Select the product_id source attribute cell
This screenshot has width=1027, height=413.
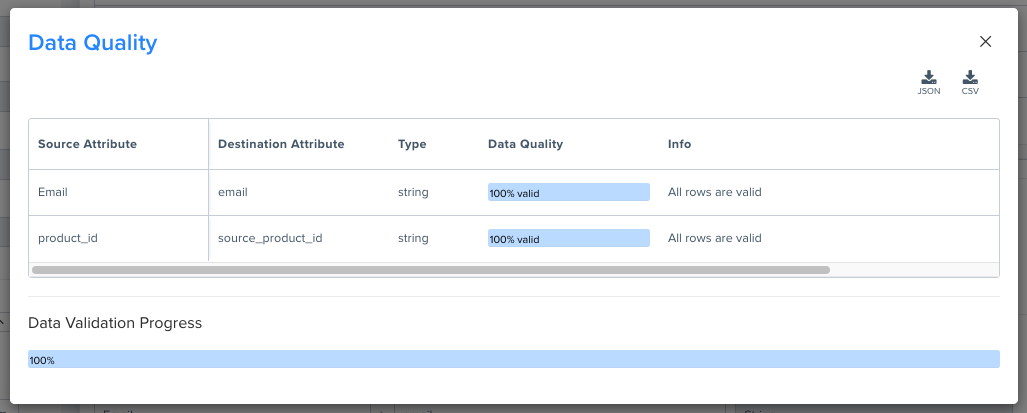point(119,238)
